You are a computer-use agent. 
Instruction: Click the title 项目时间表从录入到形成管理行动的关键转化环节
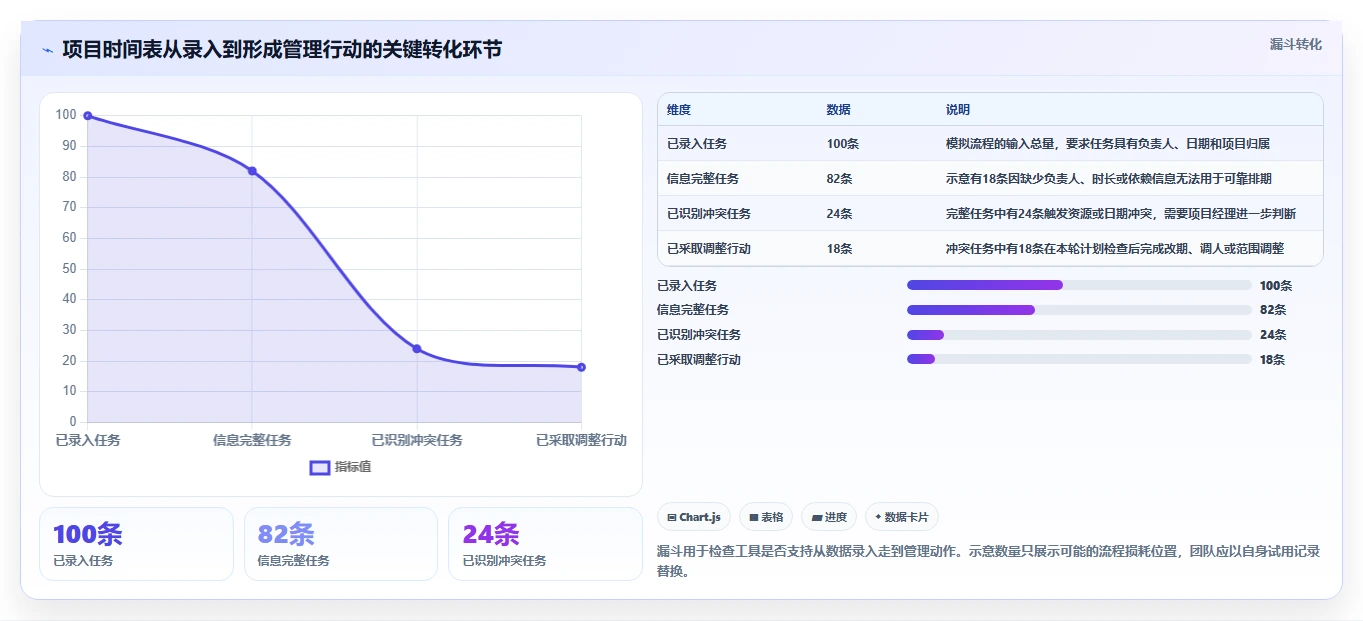click(x=282, y=50)
